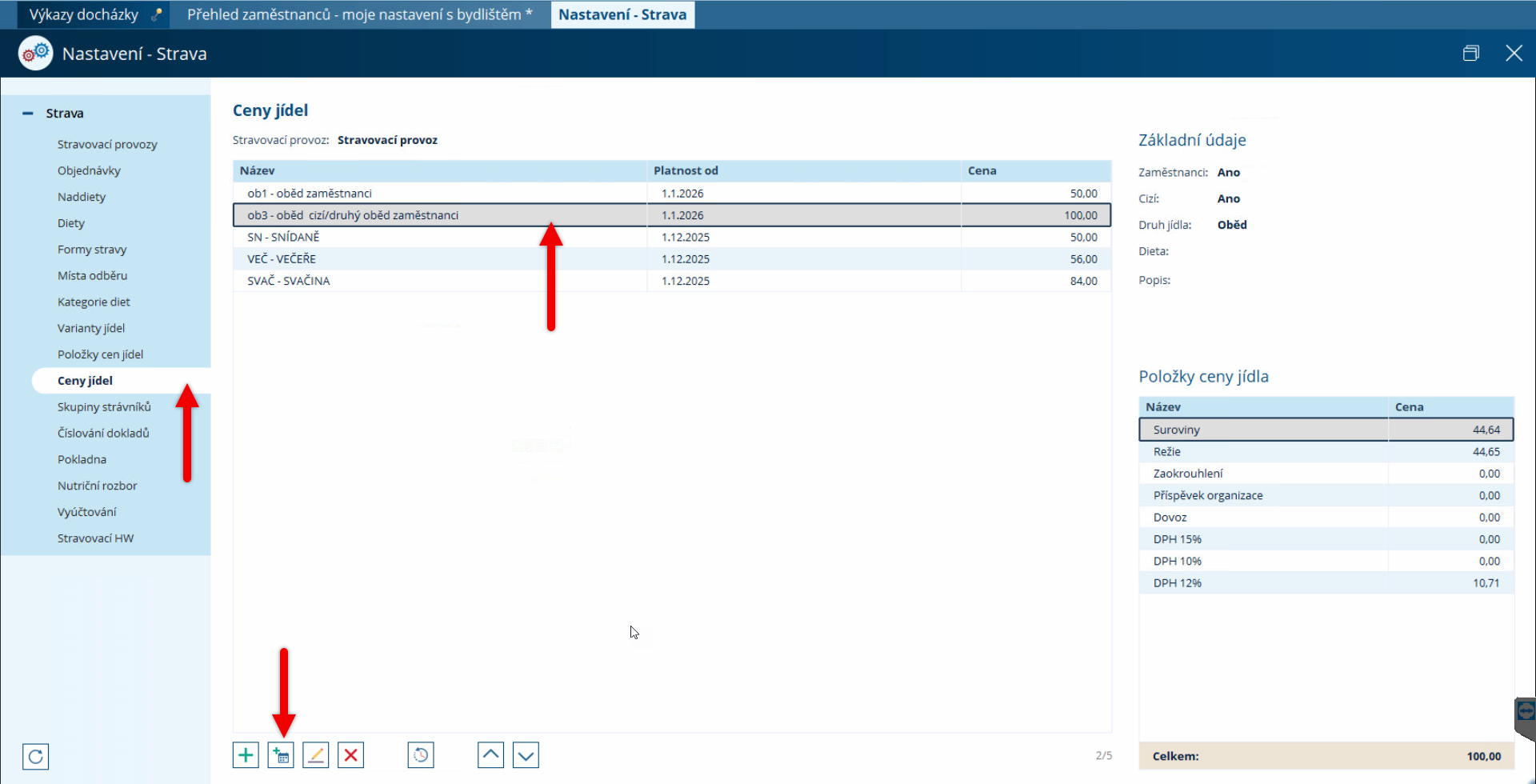This screenshot has height=784, width=1536.
Task: Open Stravovací HW in the sidebar
Action: point(95,538)
